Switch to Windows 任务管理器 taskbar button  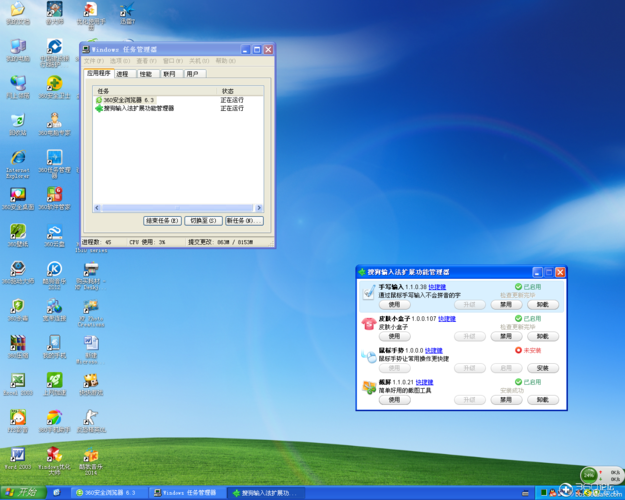(x=188, y=493)
